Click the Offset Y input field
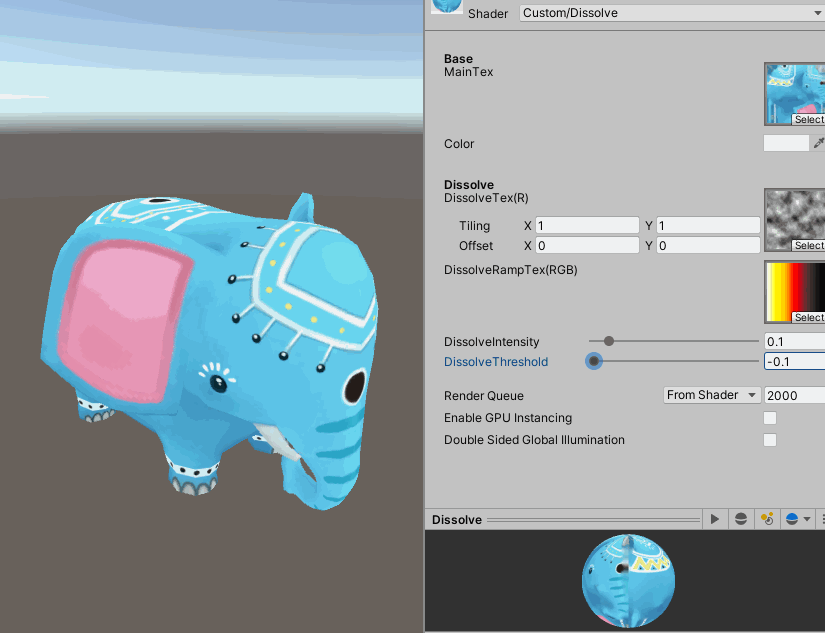 [x=708, y=246]
